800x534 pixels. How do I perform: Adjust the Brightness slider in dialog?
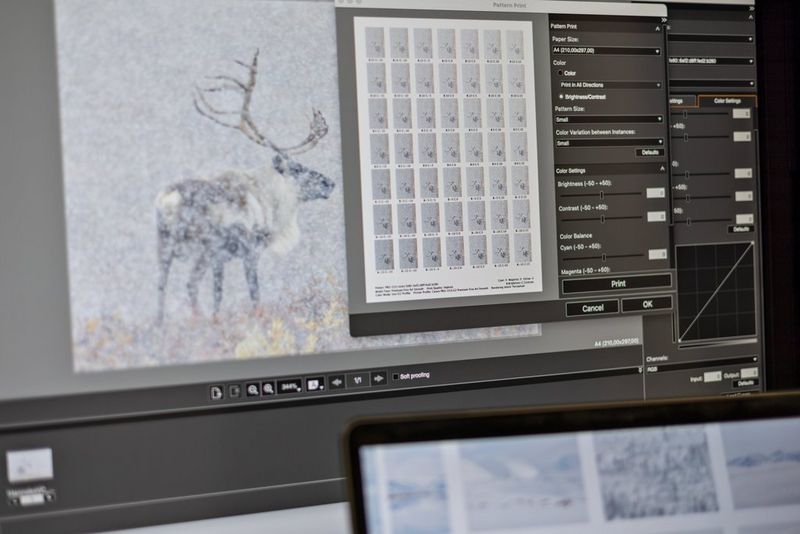click(601, 195)
